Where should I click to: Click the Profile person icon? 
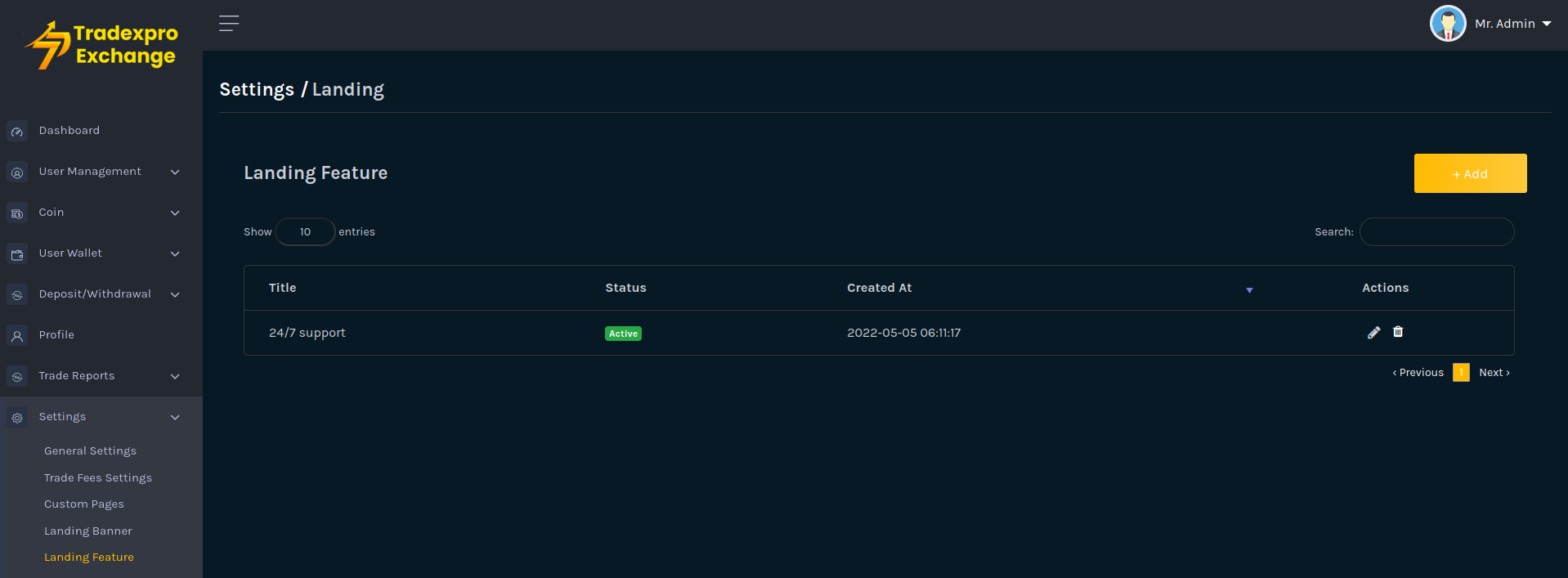17,336
